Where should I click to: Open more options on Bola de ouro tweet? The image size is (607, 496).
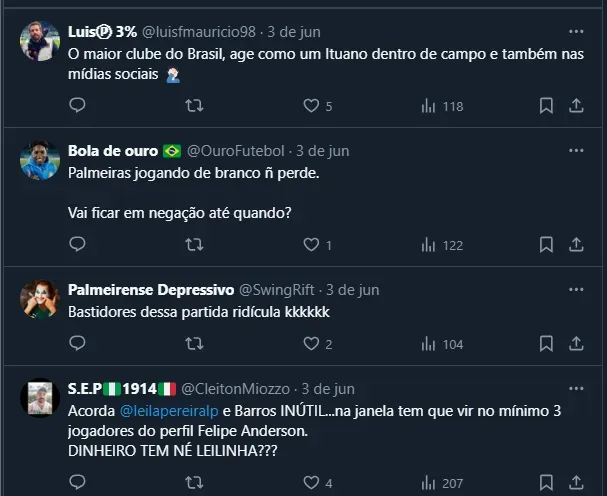click(x=576, y=150)
